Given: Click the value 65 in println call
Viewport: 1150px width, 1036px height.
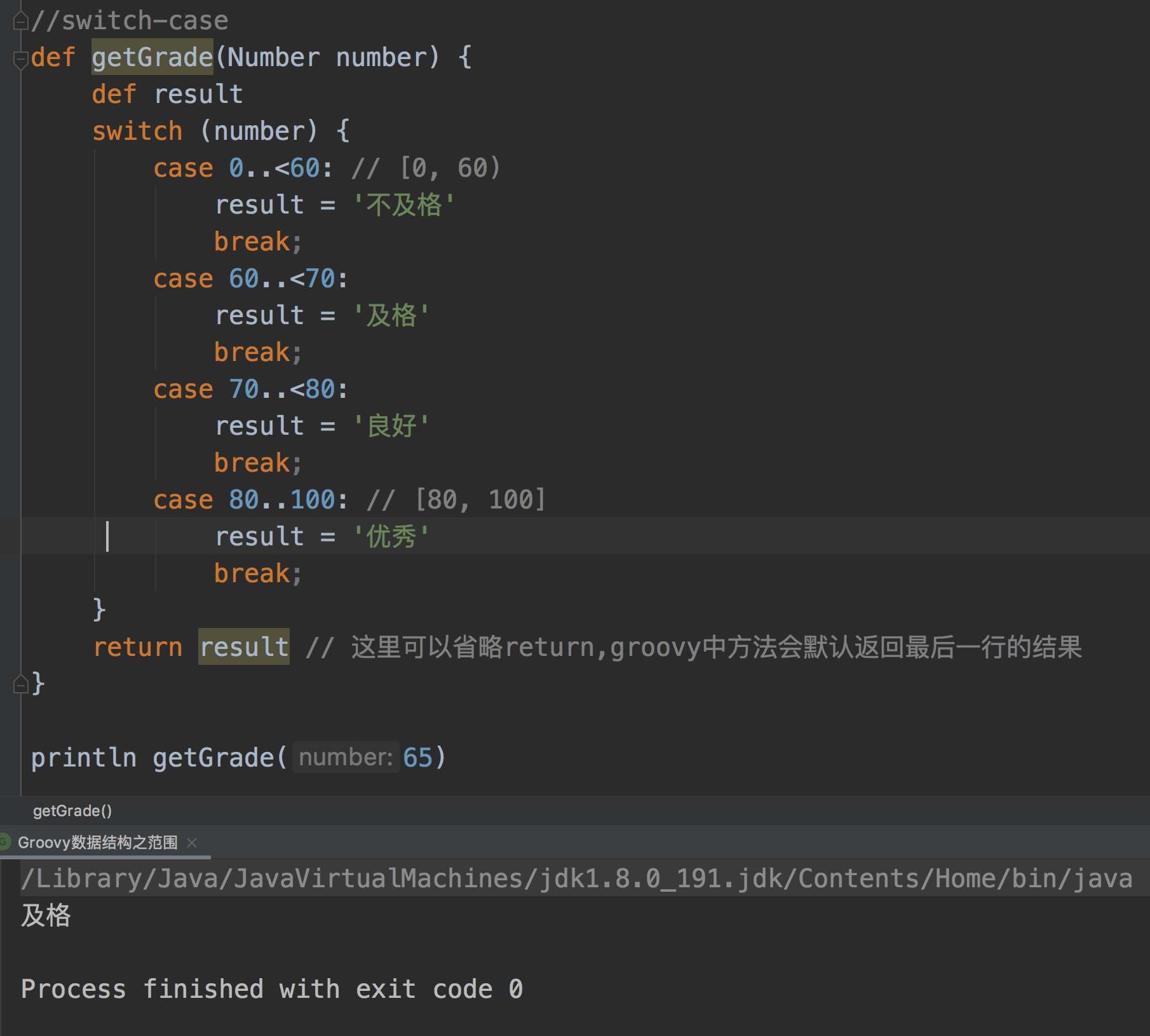Looking at the screenshot, I should [417, 758].
